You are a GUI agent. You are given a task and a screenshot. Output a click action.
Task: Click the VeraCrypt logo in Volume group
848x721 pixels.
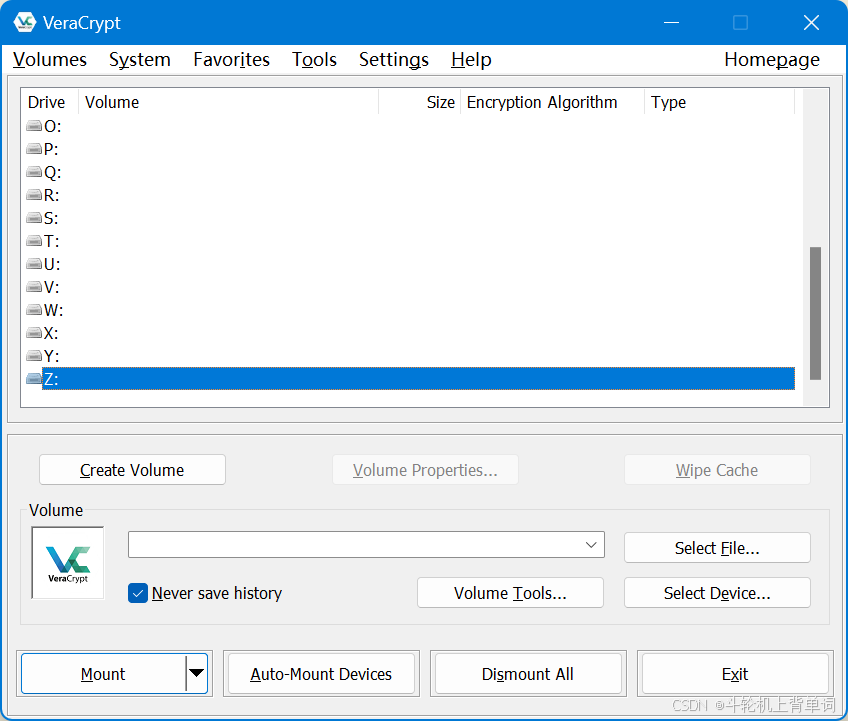68,563
